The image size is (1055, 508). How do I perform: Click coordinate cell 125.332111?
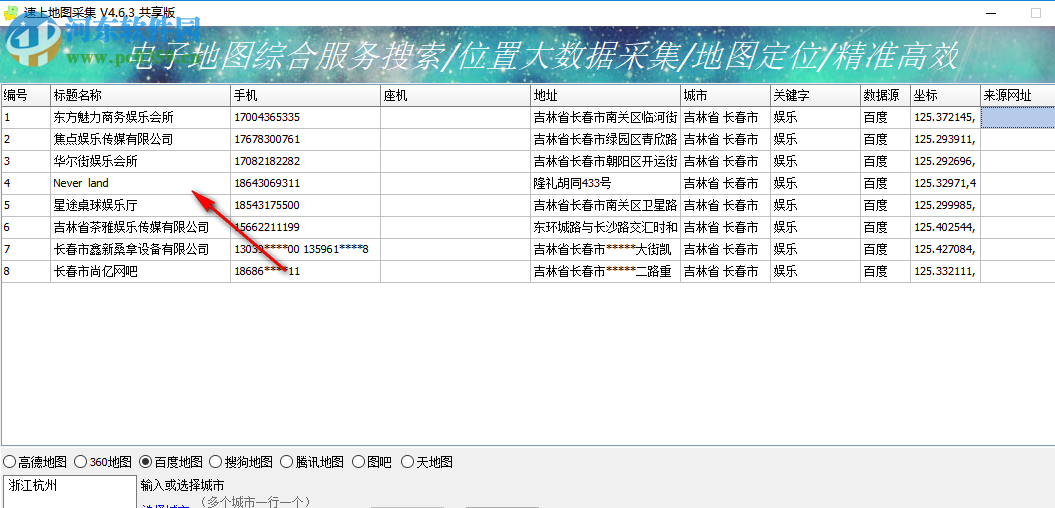point(945,272)
